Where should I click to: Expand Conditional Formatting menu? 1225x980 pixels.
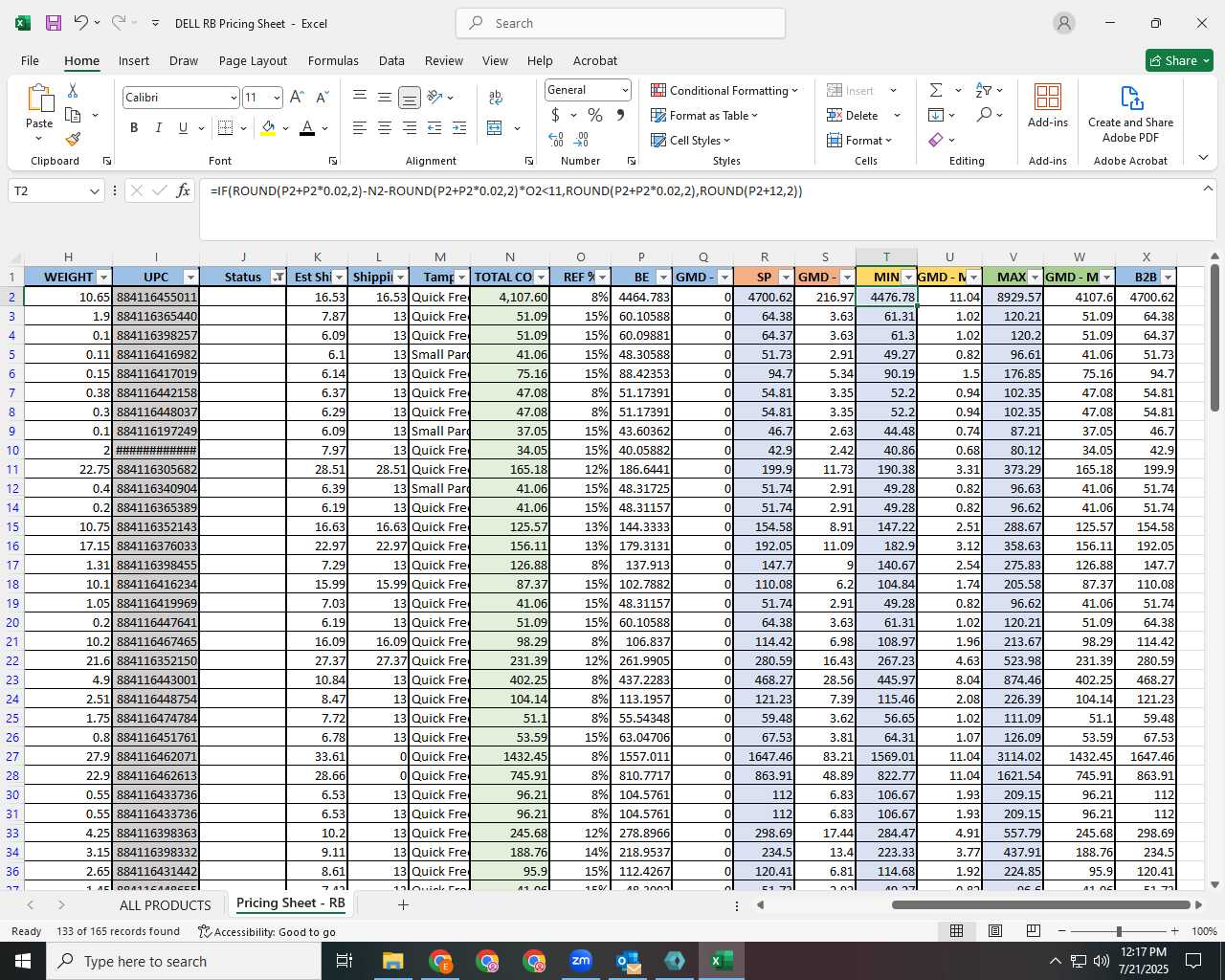(x=724, y=90)
